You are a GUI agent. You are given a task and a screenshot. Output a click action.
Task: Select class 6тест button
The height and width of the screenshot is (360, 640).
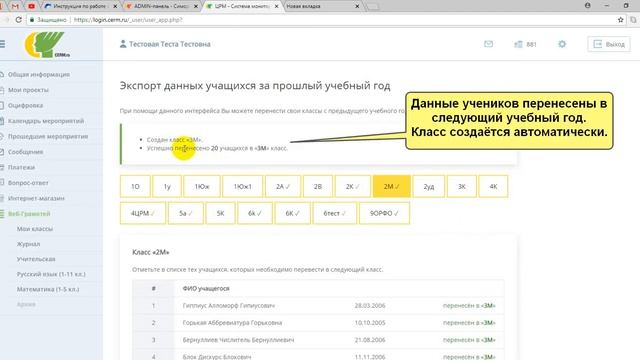tap(335, 213)
